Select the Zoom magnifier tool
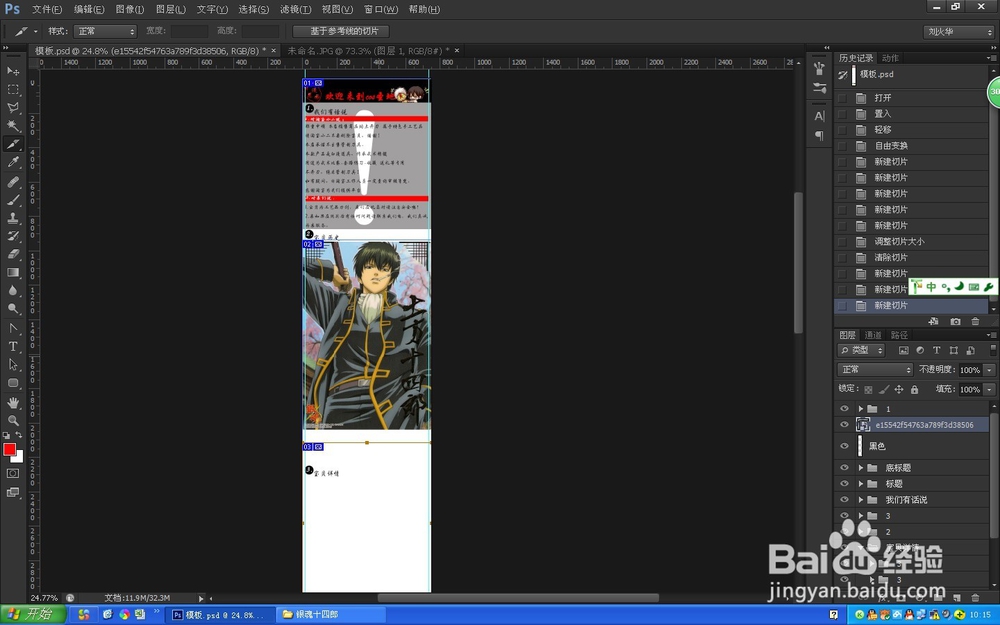This screenshot has height=625, width=1000. click(x=13, y=420)
